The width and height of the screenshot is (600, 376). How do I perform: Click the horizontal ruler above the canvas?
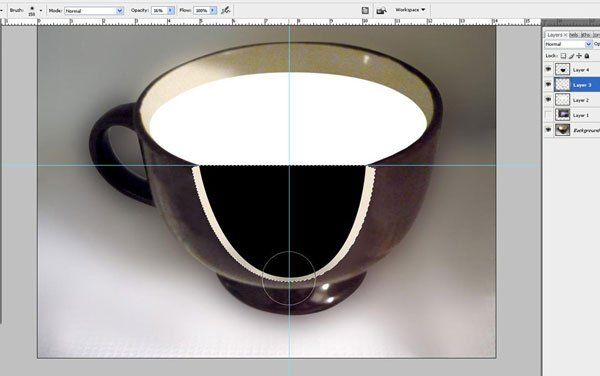click(270, 22)
